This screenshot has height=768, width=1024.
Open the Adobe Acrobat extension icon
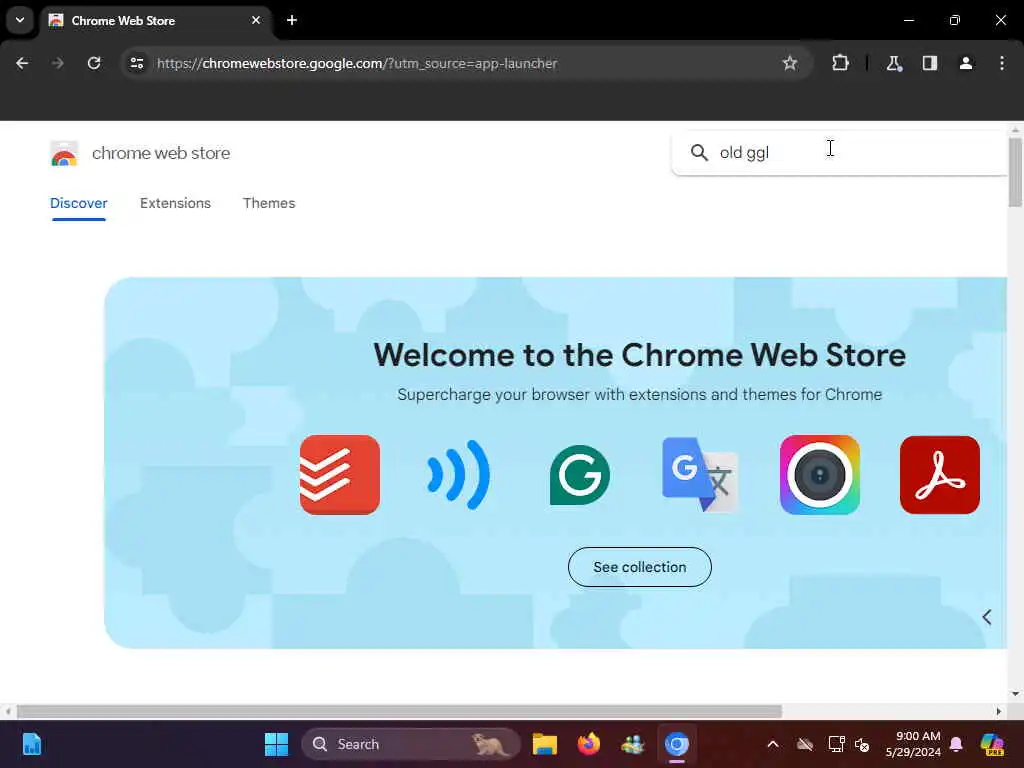pyautogui.click(x=940, y=475)
